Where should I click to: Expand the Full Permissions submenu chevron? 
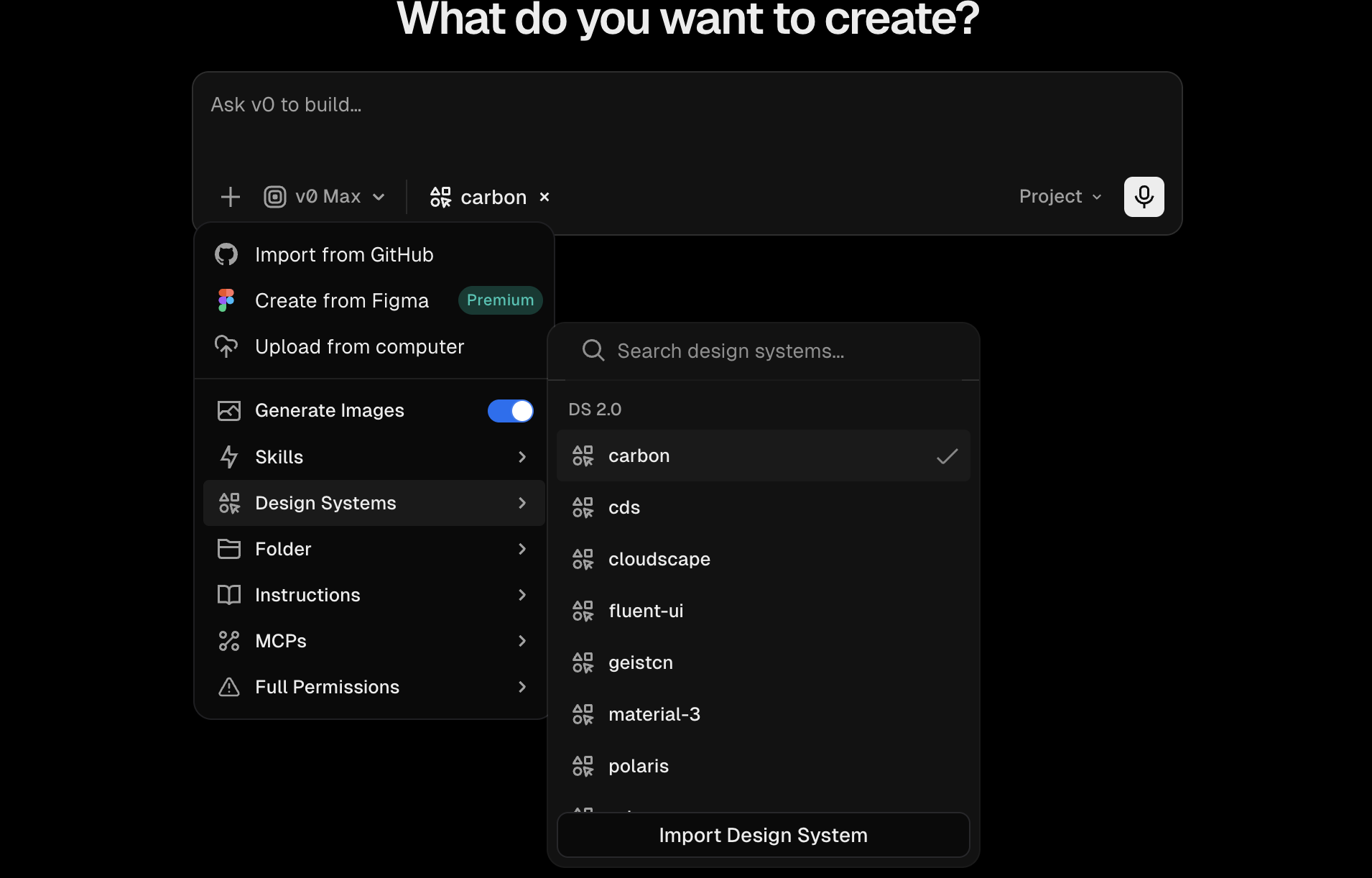point(522,687)
